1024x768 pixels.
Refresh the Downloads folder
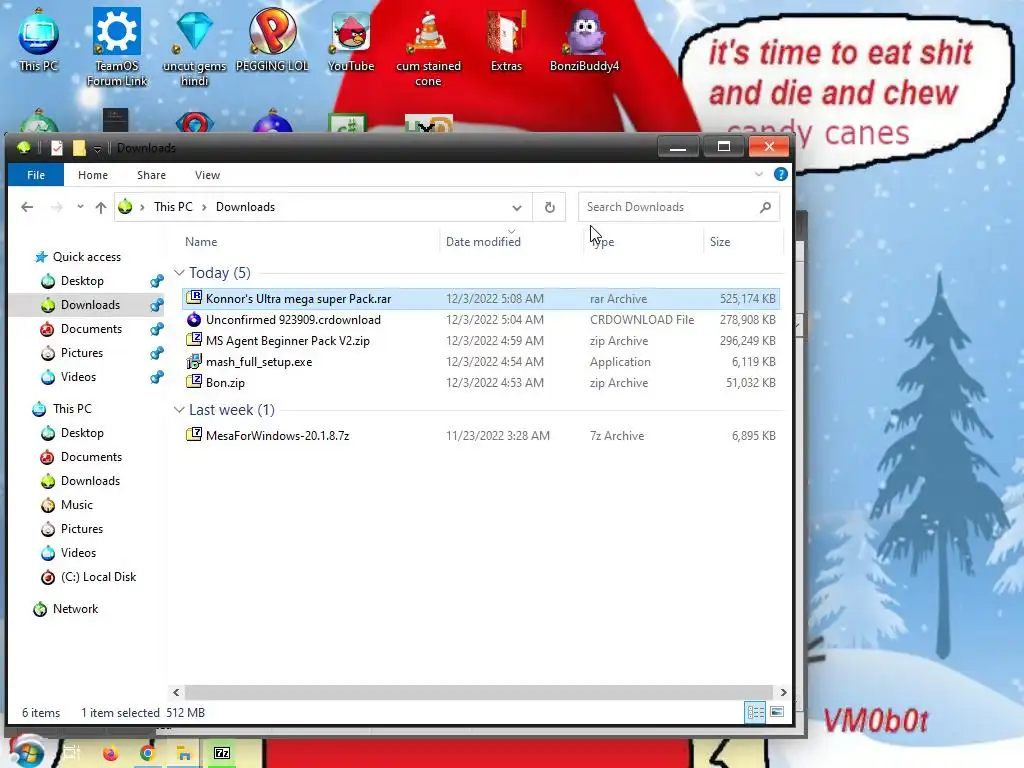coord(550,207)
